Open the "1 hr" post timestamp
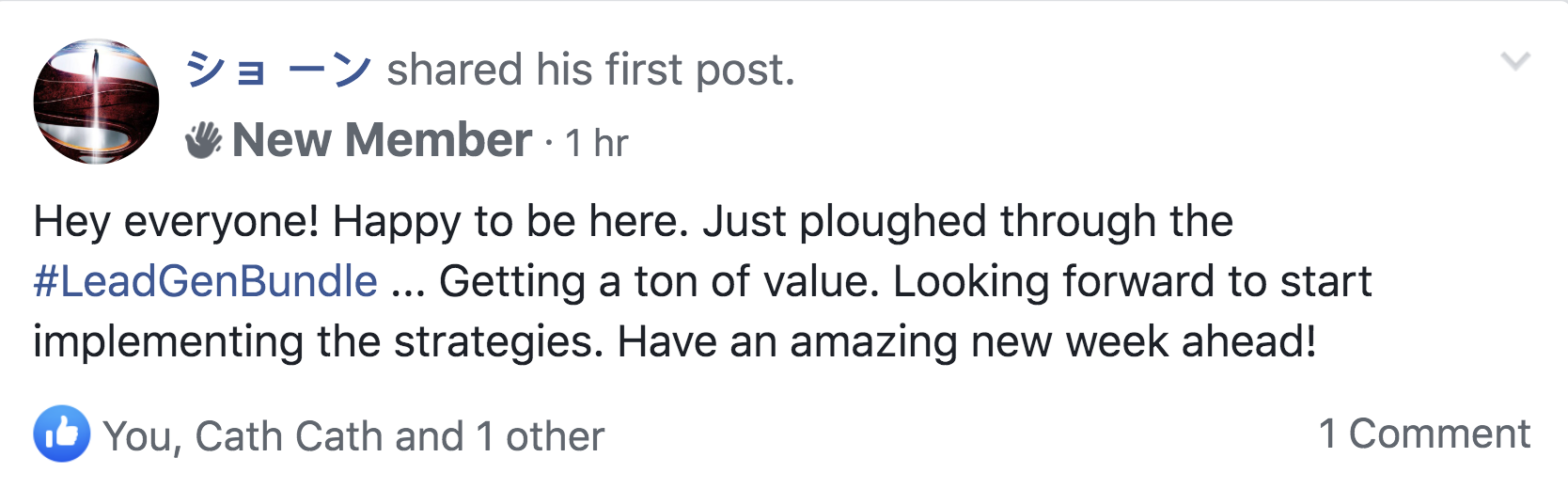Image resolution: width=1568 pixels, height=489 pixels. [x=596, y=144]
